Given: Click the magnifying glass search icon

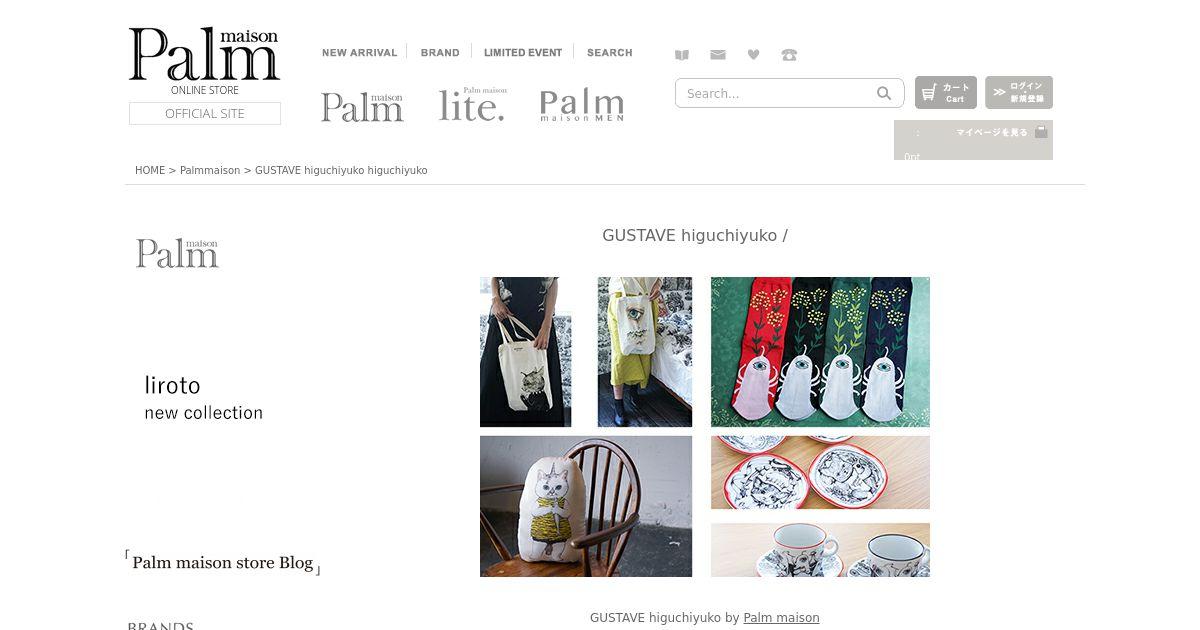Looking at the screenshot, I should (884, 93).
